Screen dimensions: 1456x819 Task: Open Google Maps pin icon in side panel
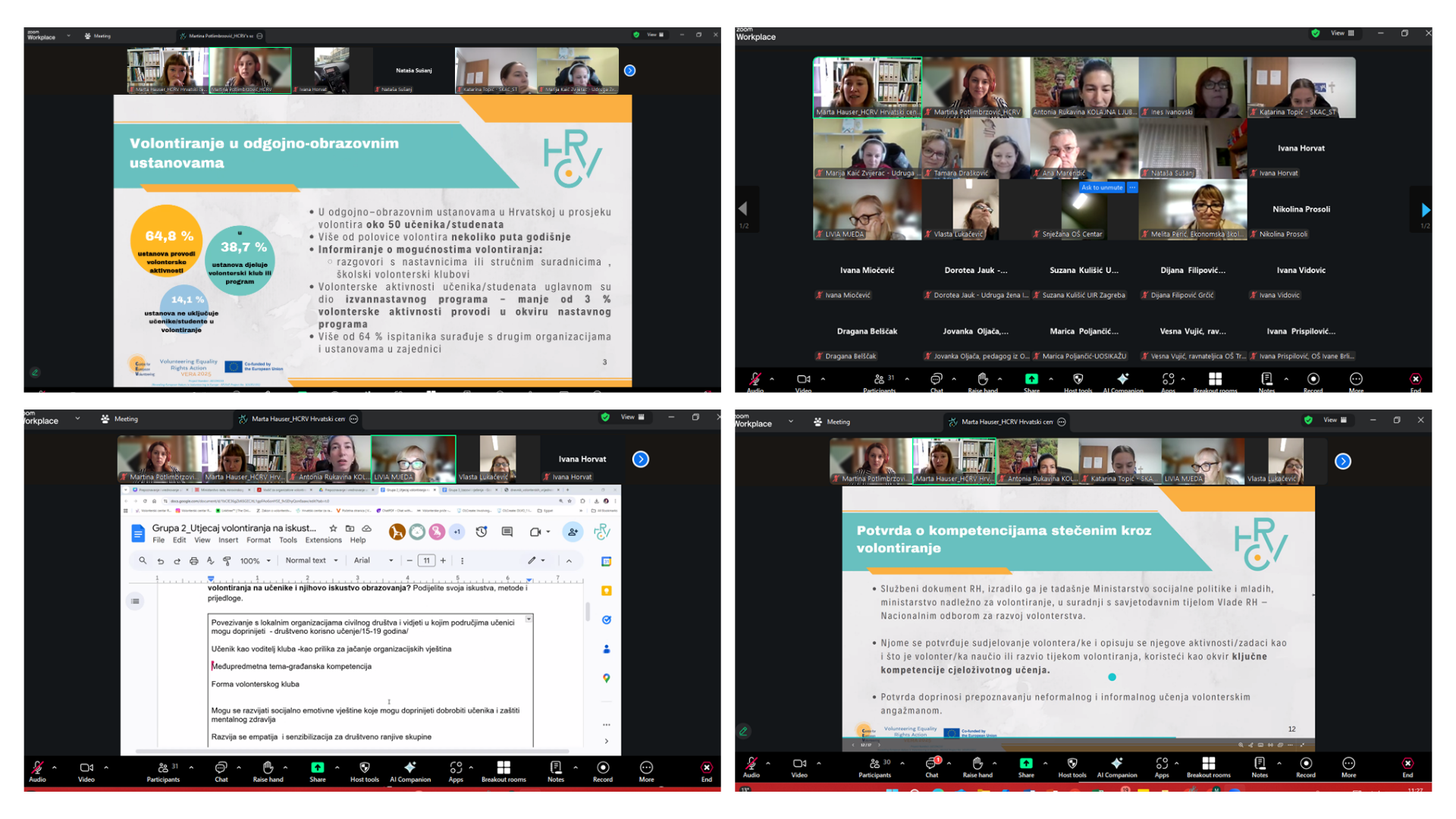pos(607,678)
